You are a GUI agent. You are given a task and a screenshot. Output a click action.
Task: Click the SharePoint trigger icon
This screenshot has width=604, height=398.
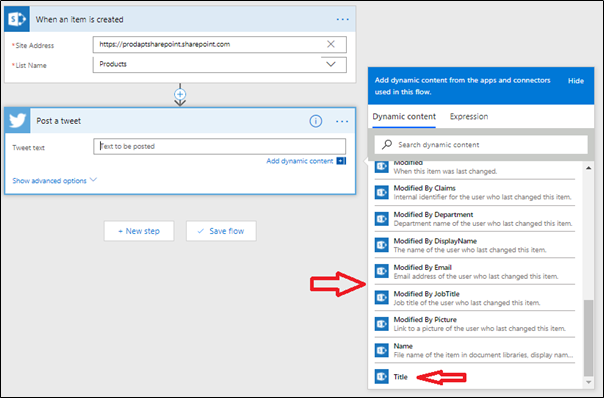coord(17,19)
